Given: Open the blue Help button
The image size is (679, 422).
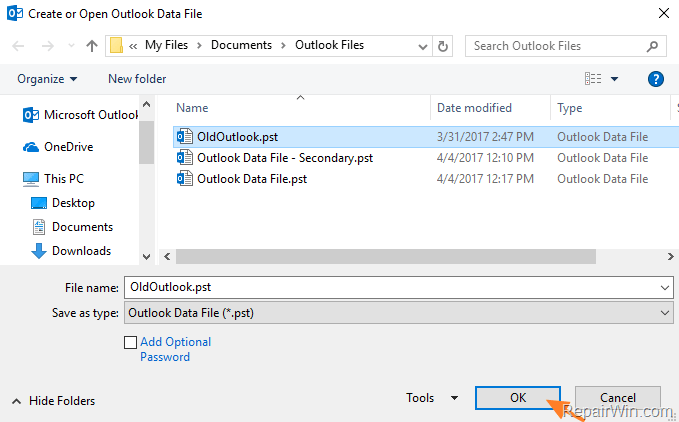Looking at the screenshot, I should click(656, 79).
